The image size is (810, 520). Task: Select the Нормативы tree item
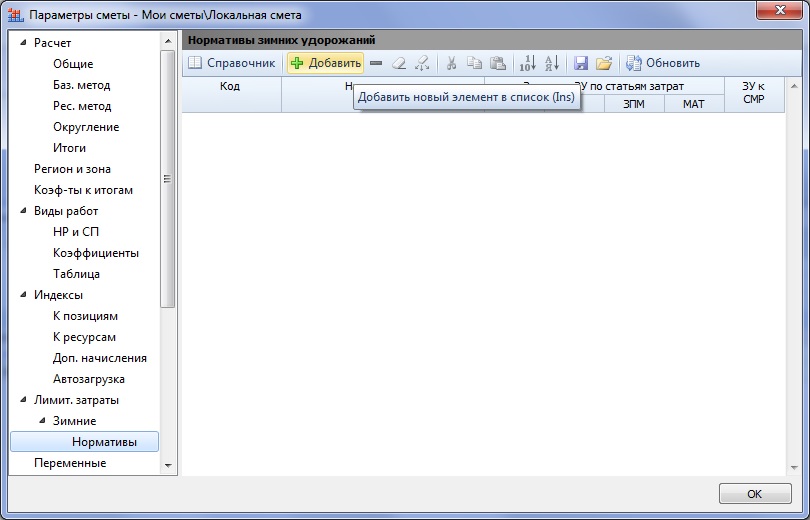[x=85, y=442]
